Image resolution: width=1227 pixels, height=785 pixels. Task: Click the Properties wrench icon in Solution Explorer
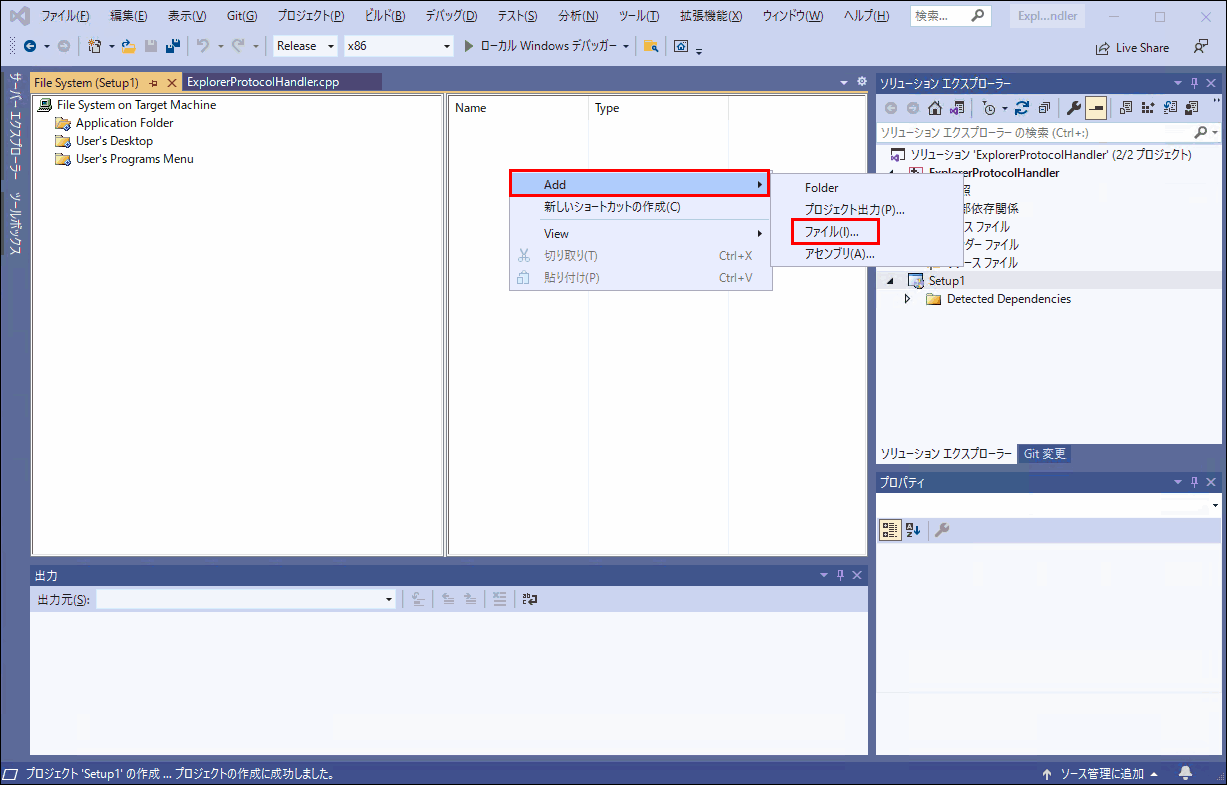coord(1074,108)
